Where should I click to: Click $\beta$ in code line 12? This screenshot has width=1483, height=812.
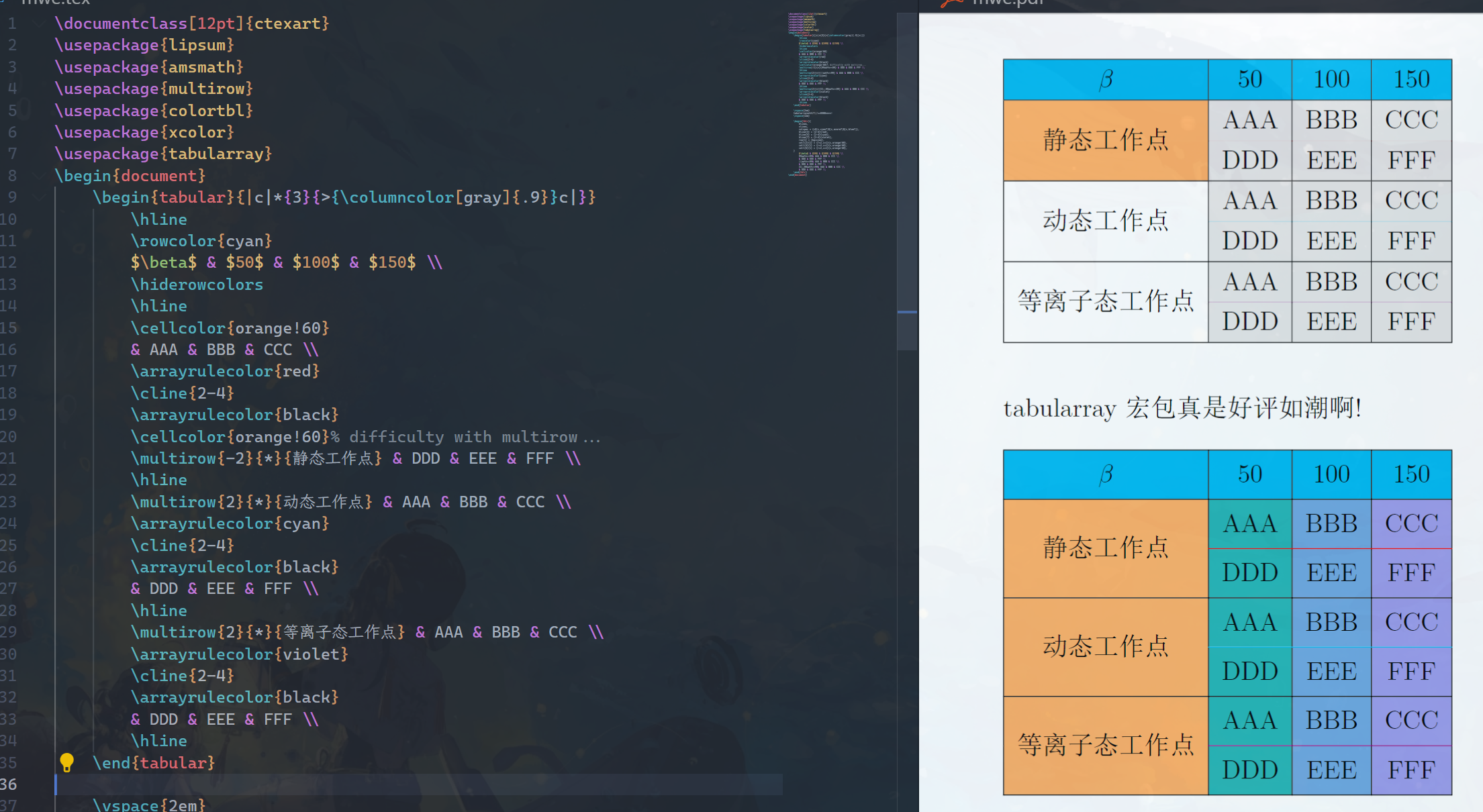(164, 262)
